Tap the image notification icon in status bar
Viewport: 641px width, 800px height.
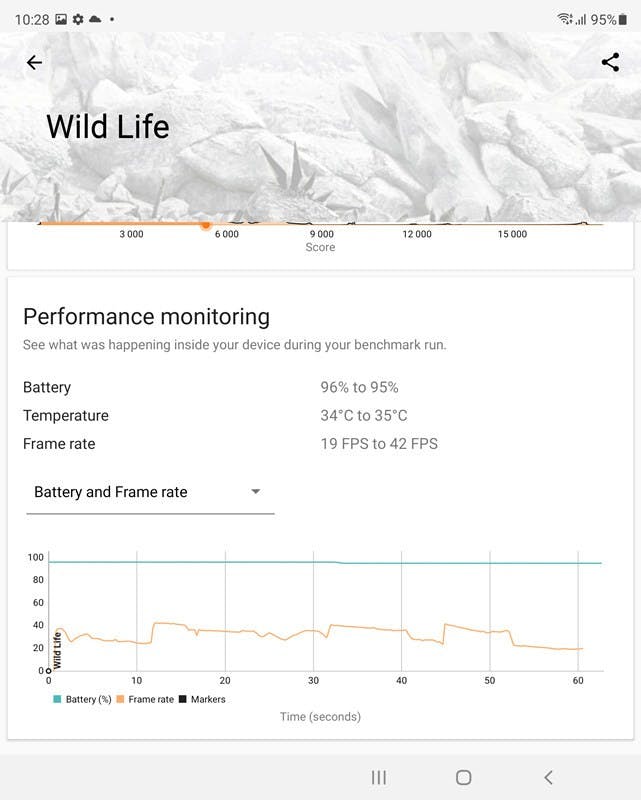coord(61,19)
